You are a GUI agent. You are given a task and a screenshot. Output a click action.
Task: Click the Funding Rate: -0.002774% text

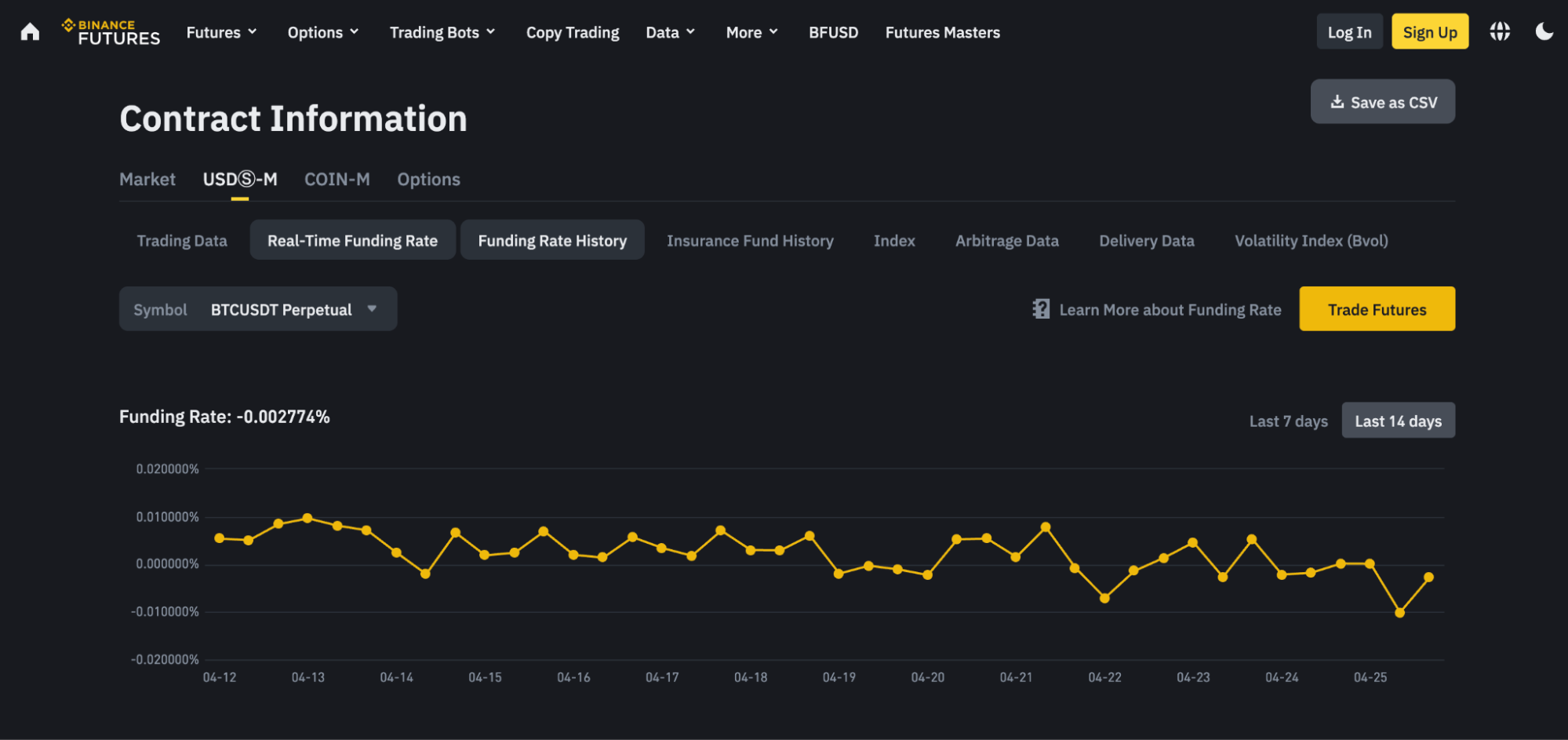(224, 417)
